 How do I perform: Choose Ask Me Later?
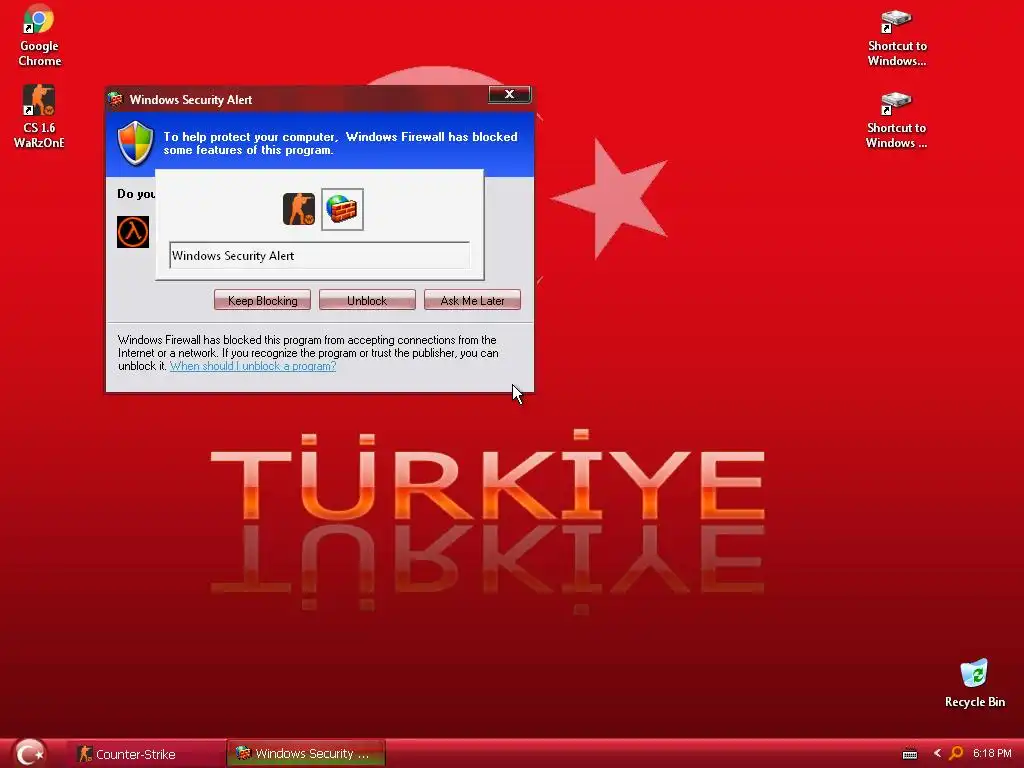tap(472, 300)
